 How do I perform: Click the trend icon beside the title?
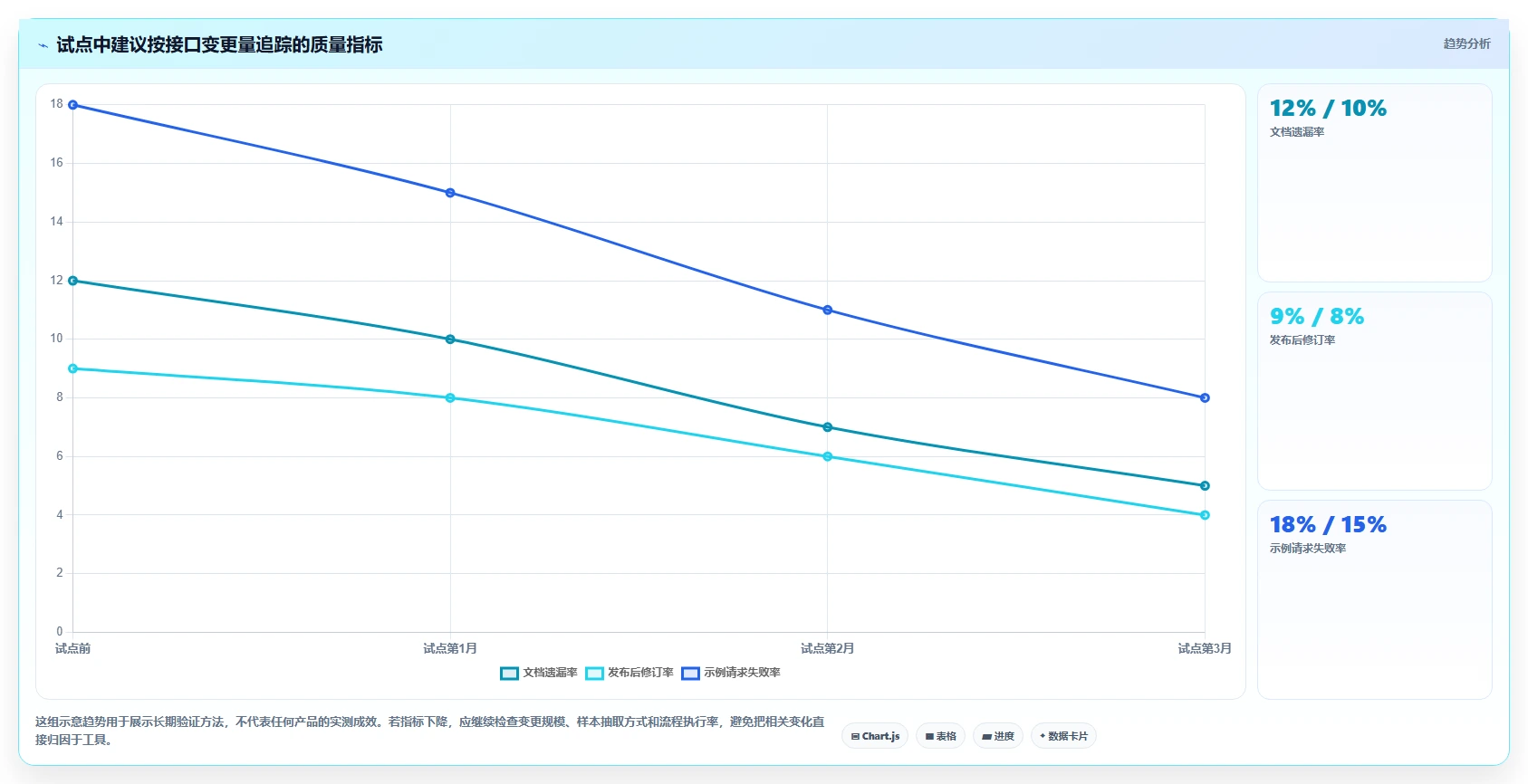43,45
